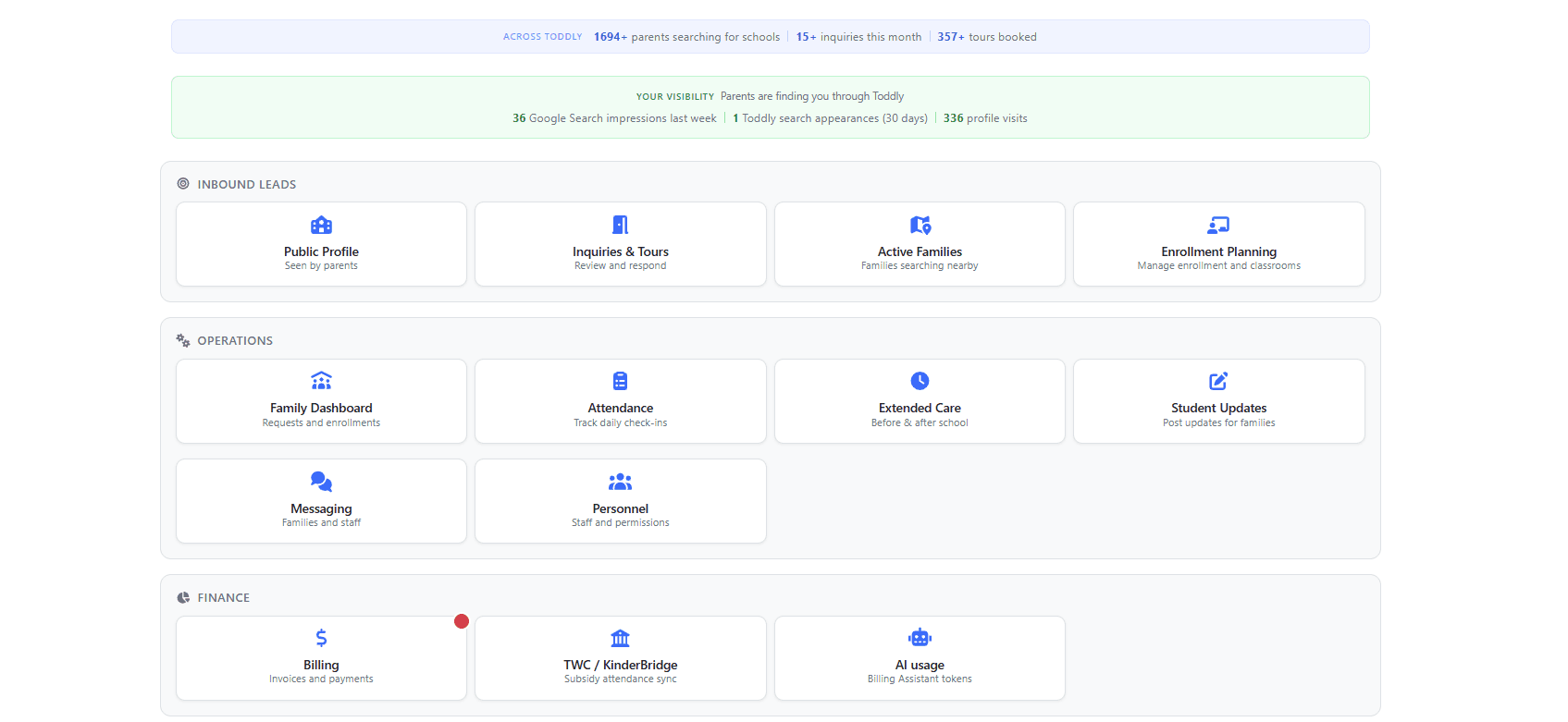The image size is (1568, 722).
Task: Click '36 Google Search impressions last week'
Action: [x=614, y=118]
